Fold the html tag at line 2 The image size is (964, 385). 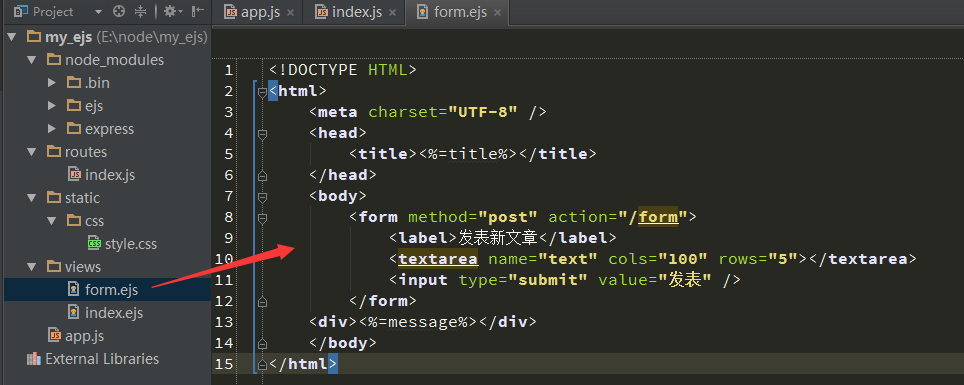coord(263,93)
